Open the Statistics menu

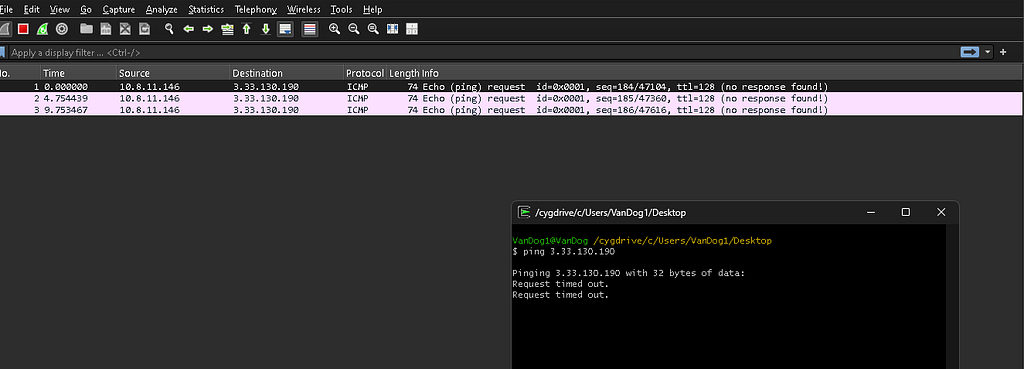tap(206, 9)
